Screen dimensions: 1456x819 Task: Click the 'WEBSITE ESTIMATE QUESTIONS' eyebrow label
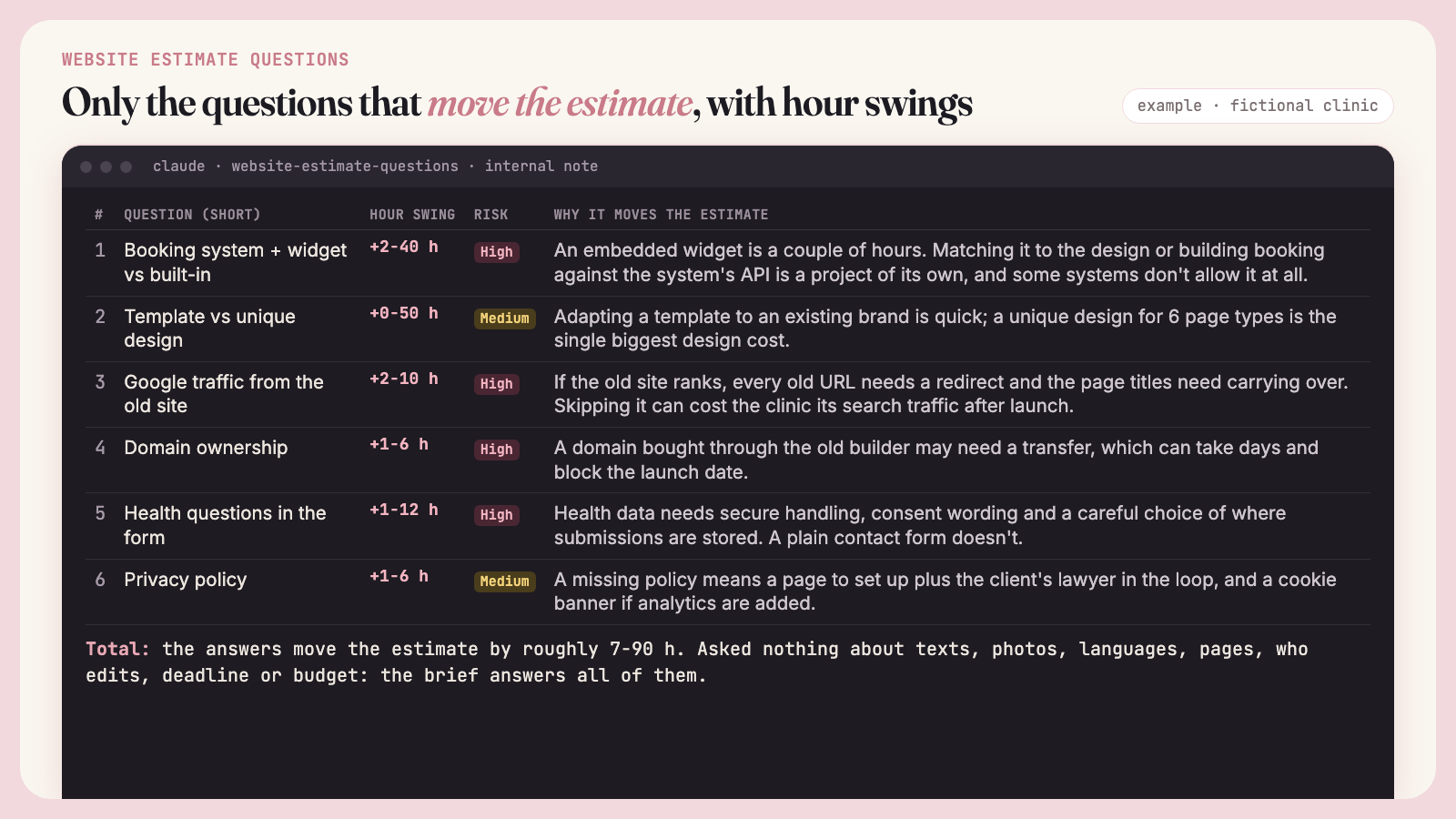[206, 59]
